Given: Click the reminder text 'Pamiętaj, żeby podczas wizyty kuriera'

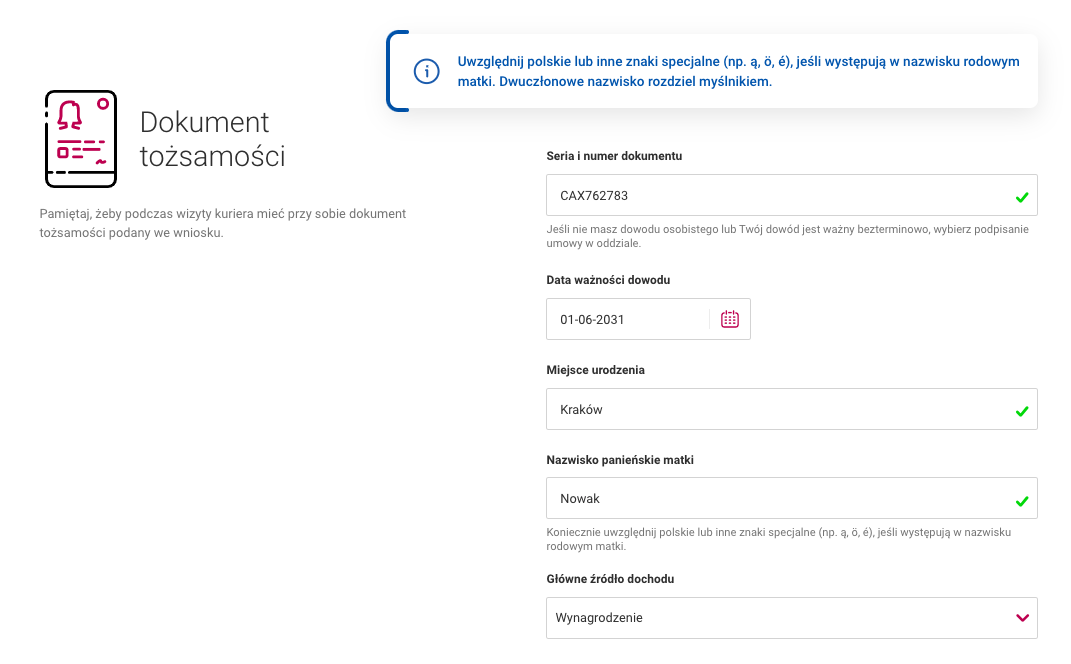Looking at the screenshot, I should point(223,223).
